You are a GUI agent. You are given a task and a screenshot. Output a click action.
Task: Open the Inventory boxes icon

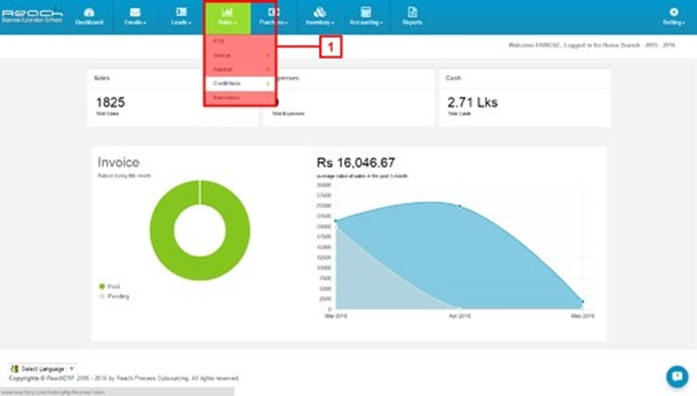coord(320,12)
